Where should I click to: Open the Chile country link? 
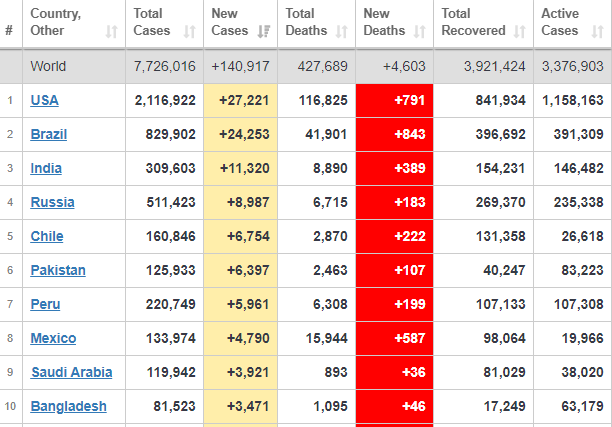point(47,236)
